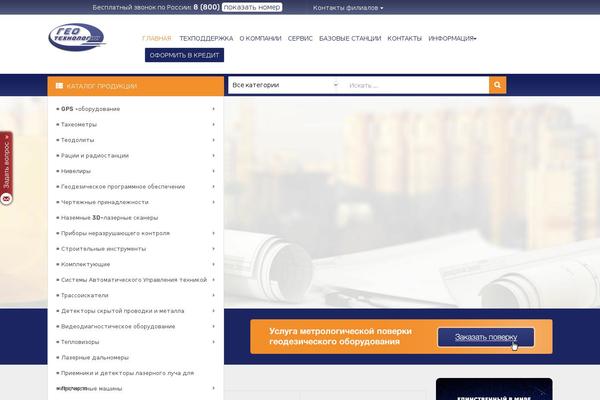This screenshot has height=400, width=600.
Task: Expand the Детекторы скрытой проводки arrow
Action: pos(214,311)
